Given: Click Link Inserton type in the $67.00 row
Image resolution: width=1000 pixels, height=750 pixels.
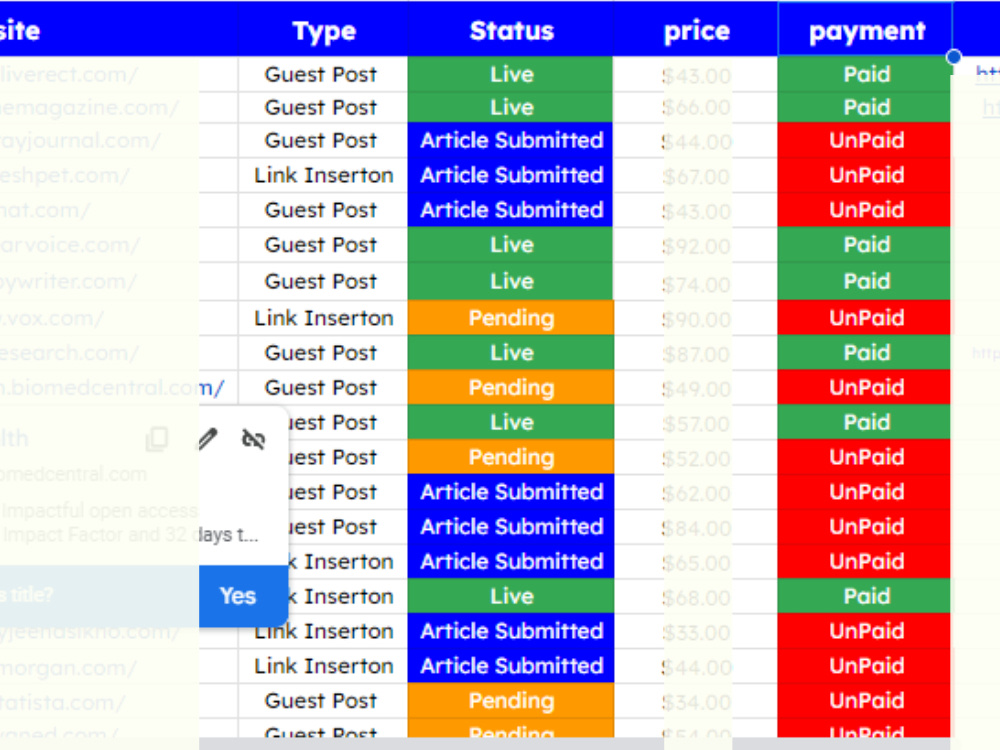Looking at the screenshot, I should (323, 175).
